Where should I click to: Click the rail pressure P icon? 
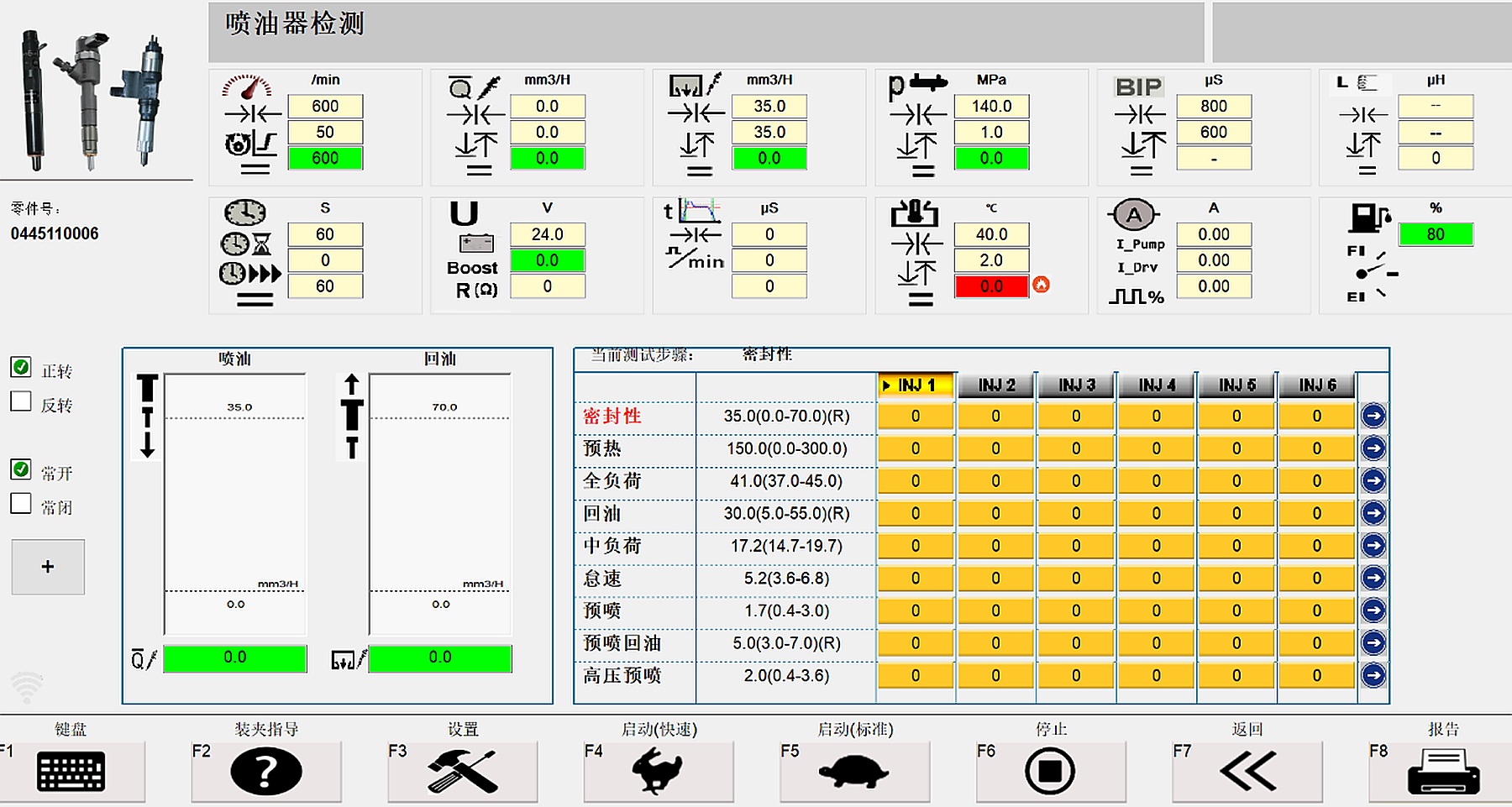[917, 84]
